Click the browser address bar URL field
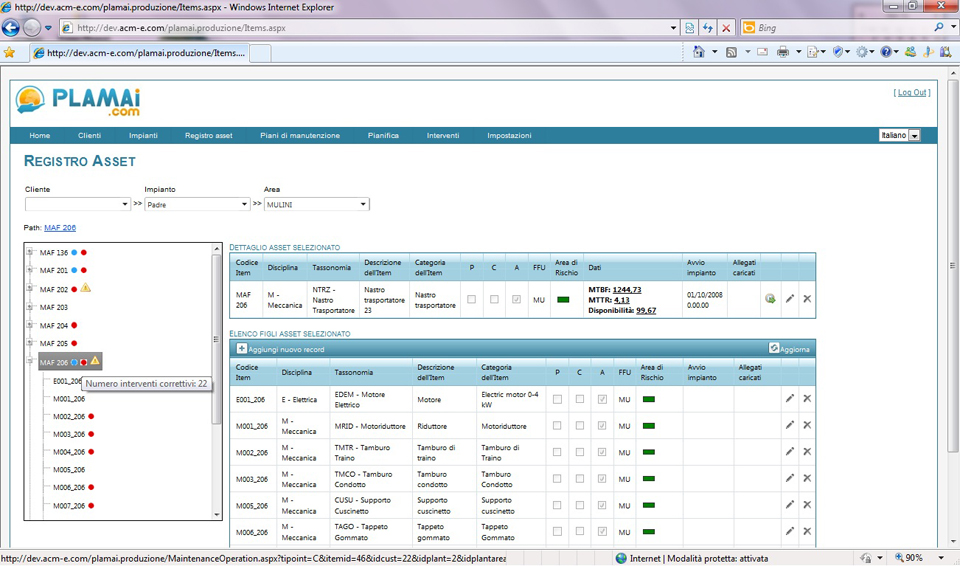The width and height of the screenshot is (960, 566). (370, 28)
